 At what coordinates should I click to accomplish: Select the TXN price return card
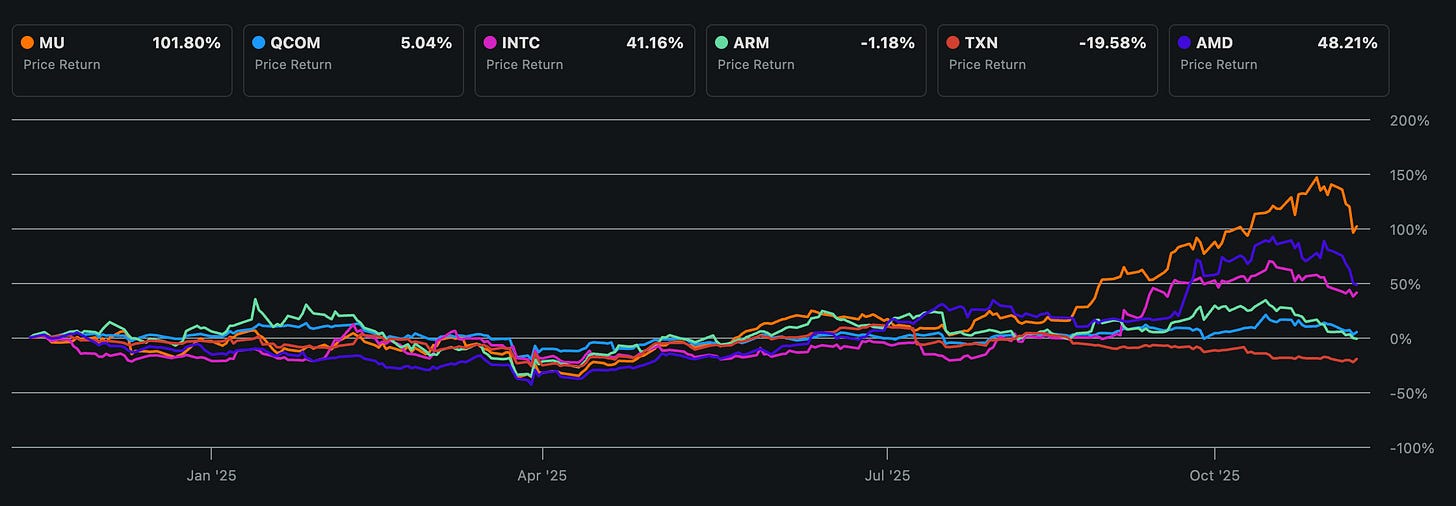1048,61
